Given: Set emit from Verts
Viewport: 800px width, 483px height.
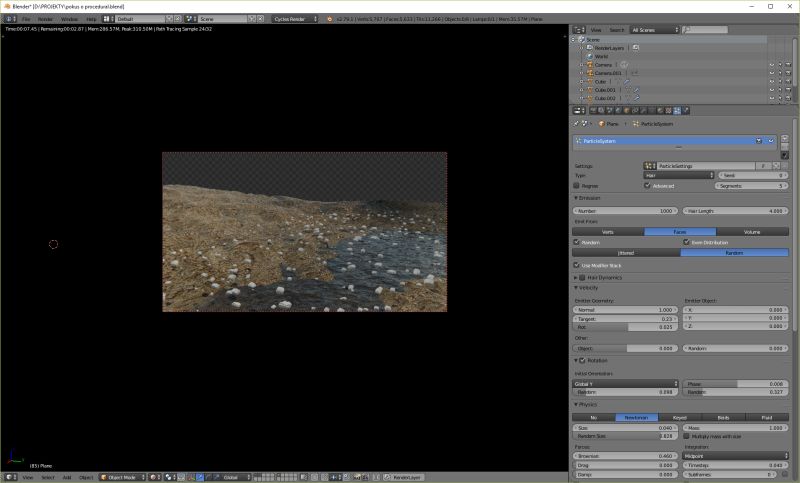Looking at the screenshot, I should 608,232.
